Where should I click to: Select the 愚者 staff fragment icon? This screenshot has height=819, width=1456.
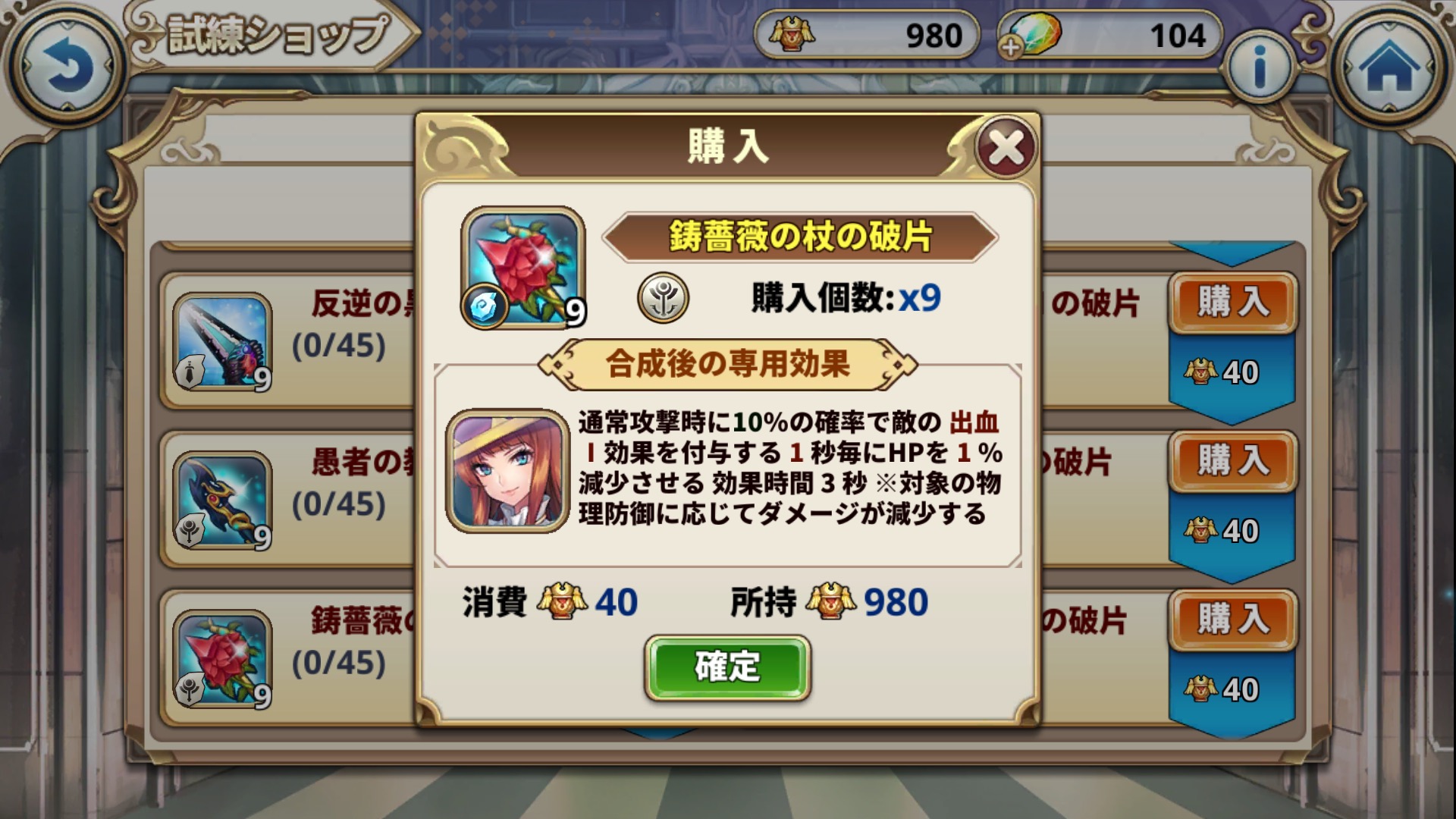(222, 500)
